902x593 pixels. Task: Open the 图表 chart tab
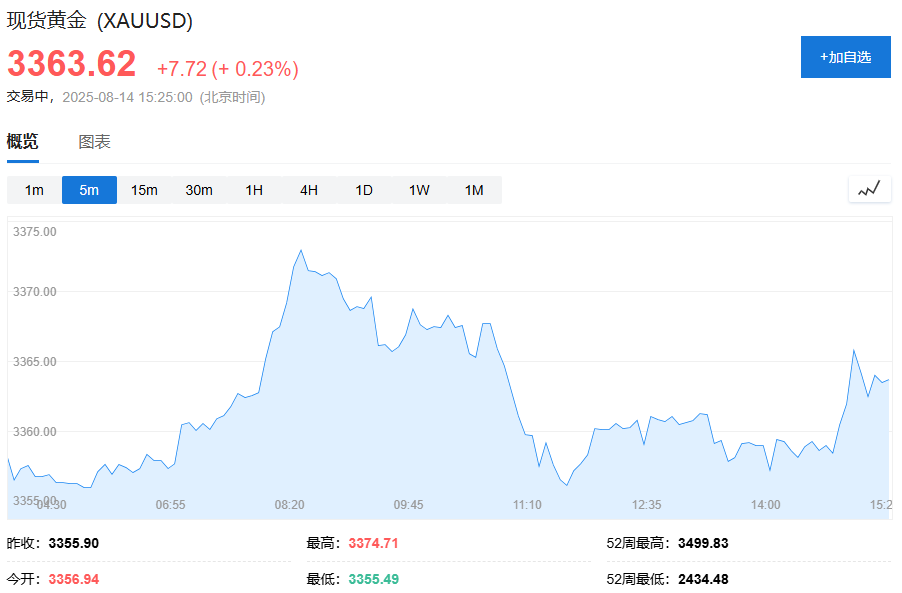click(94, 141)
